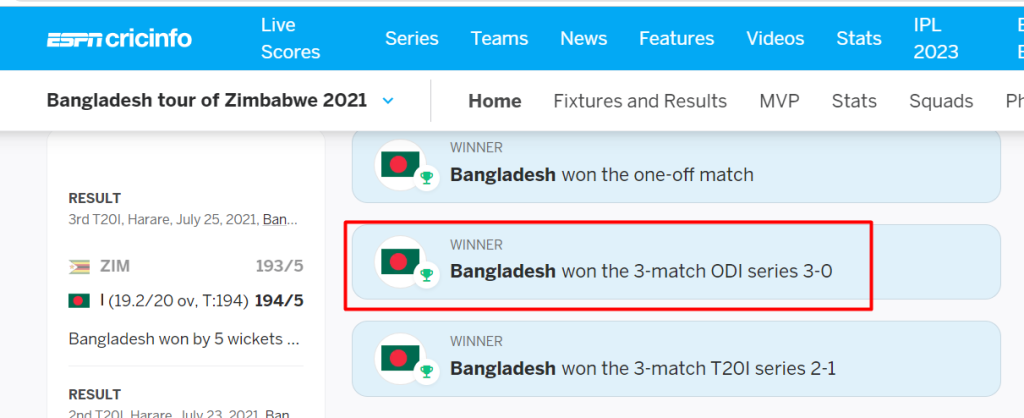
Task: Open the Series menu
Action: pos(411,39)
